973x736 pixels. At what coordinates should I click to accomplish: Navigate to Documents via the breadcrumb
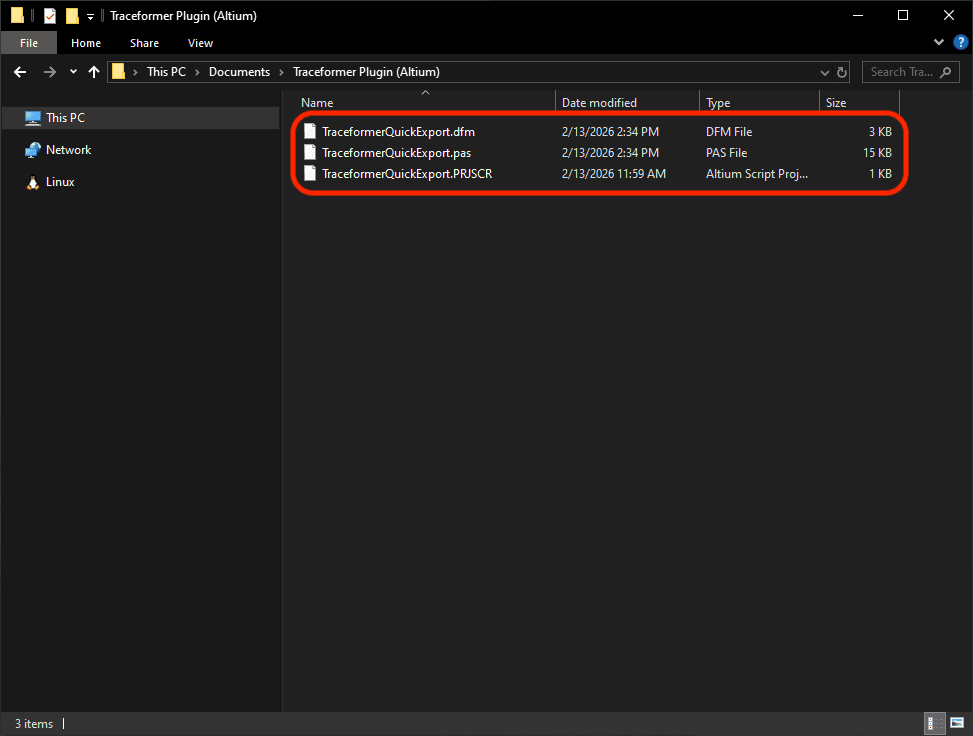point(239,71)
